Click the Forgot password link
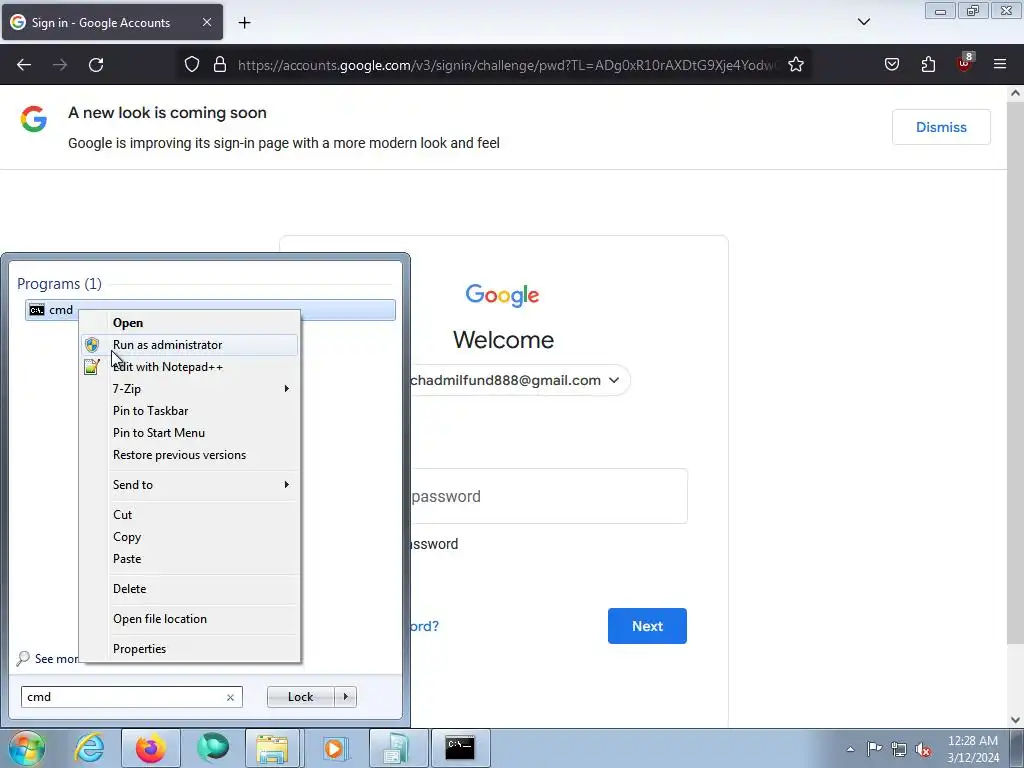This screenshot has height=768, width=1024. click(424, 626)
